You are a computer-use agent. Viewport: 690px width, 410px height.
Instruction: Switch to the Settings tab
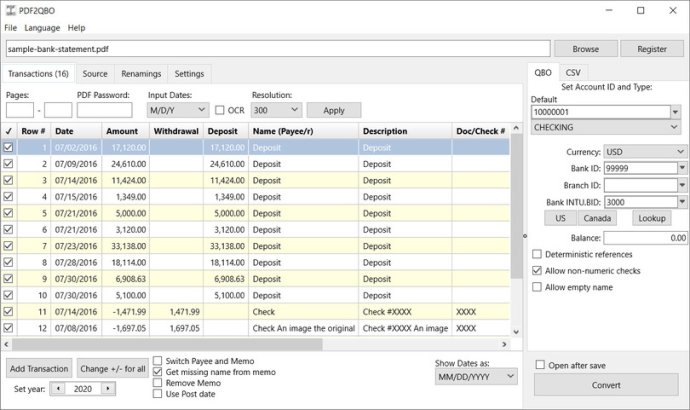coord(189,74)
